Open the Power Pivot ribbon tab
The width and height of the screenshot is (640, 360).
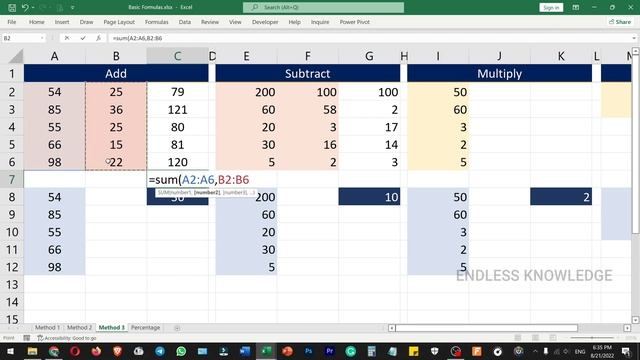tap(355, 22)
